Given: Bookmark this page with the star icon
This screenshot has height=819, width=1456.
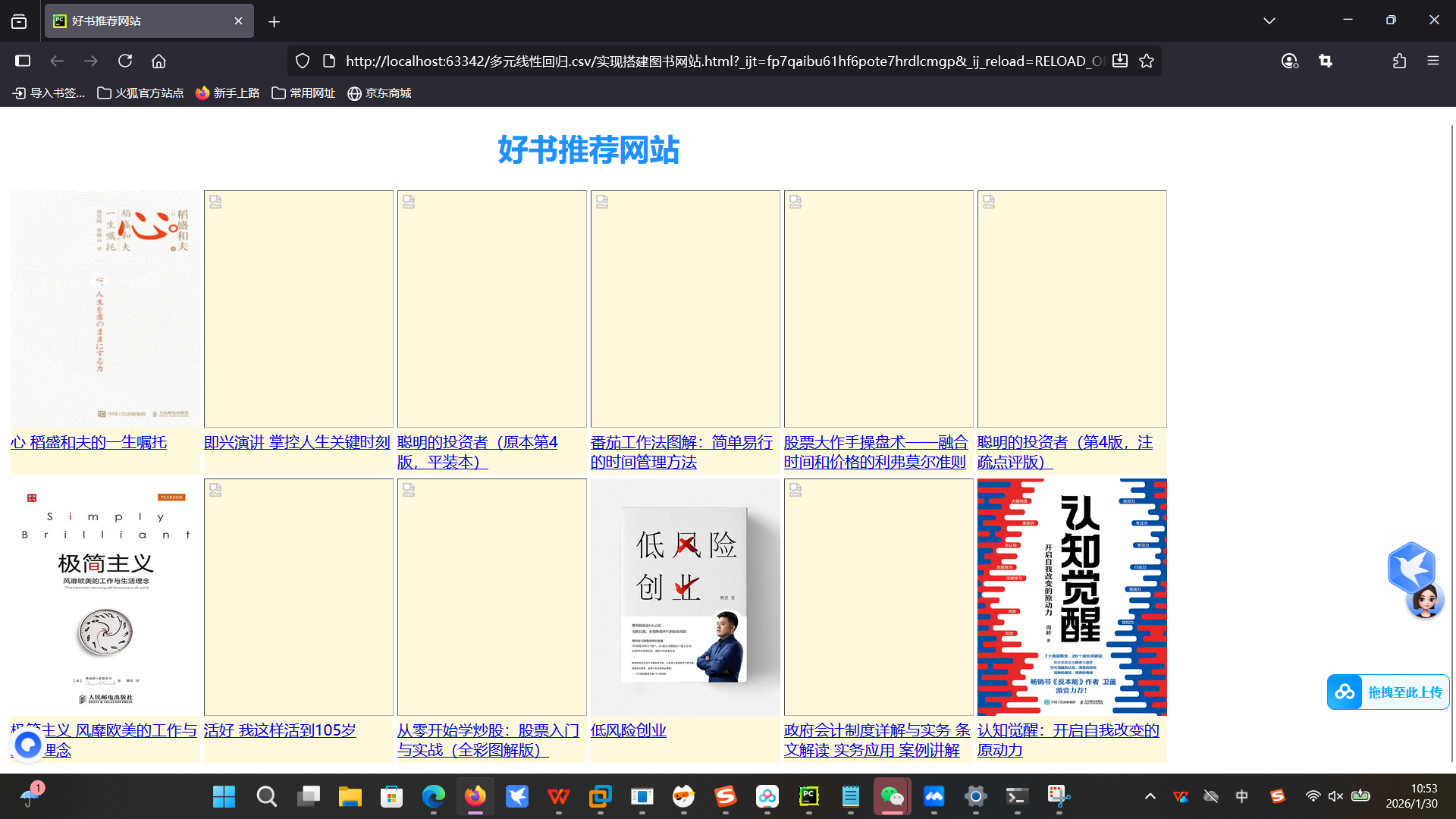Looking at the screenshot, I should click(x=1147, y=61).
